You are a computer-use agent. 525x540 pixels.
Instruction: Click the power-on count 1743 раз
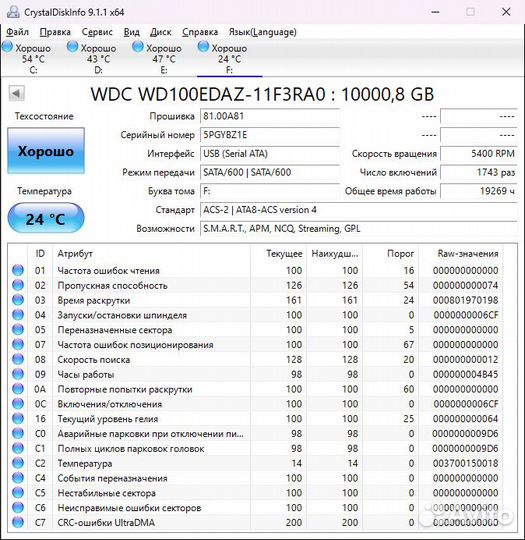point(478,172)
